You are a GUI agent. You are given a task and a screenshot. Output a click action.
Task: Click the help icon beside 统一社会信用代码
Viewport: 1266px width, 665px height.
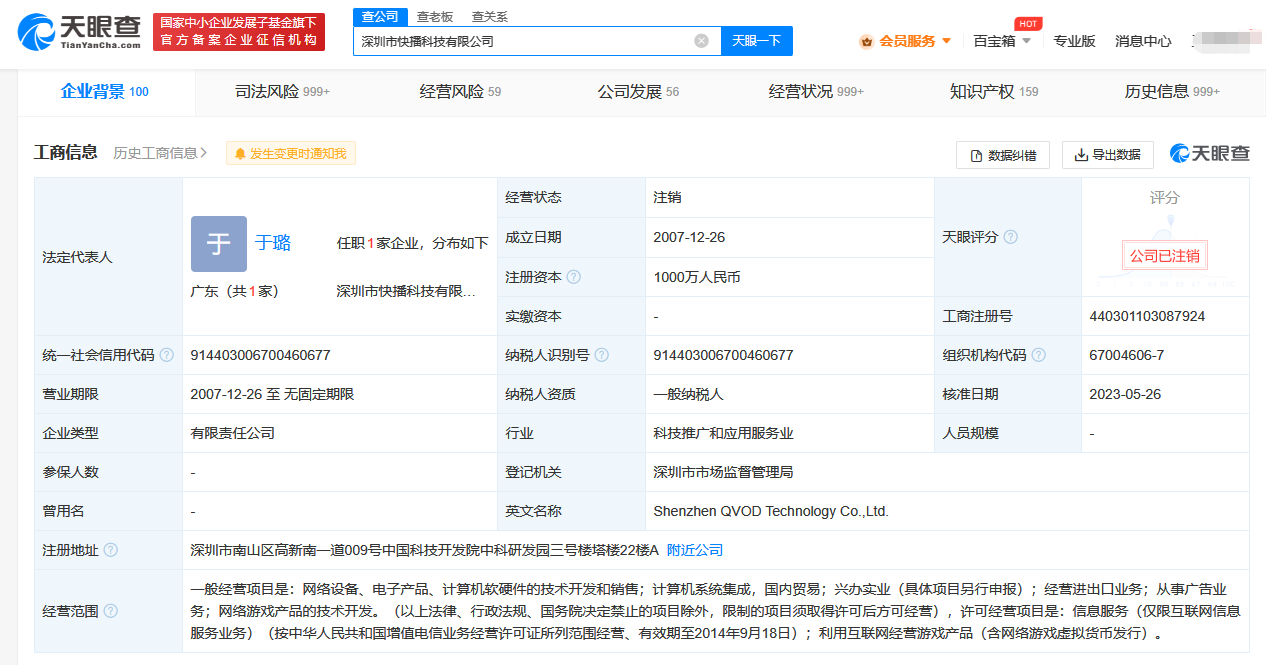[167, 355]
